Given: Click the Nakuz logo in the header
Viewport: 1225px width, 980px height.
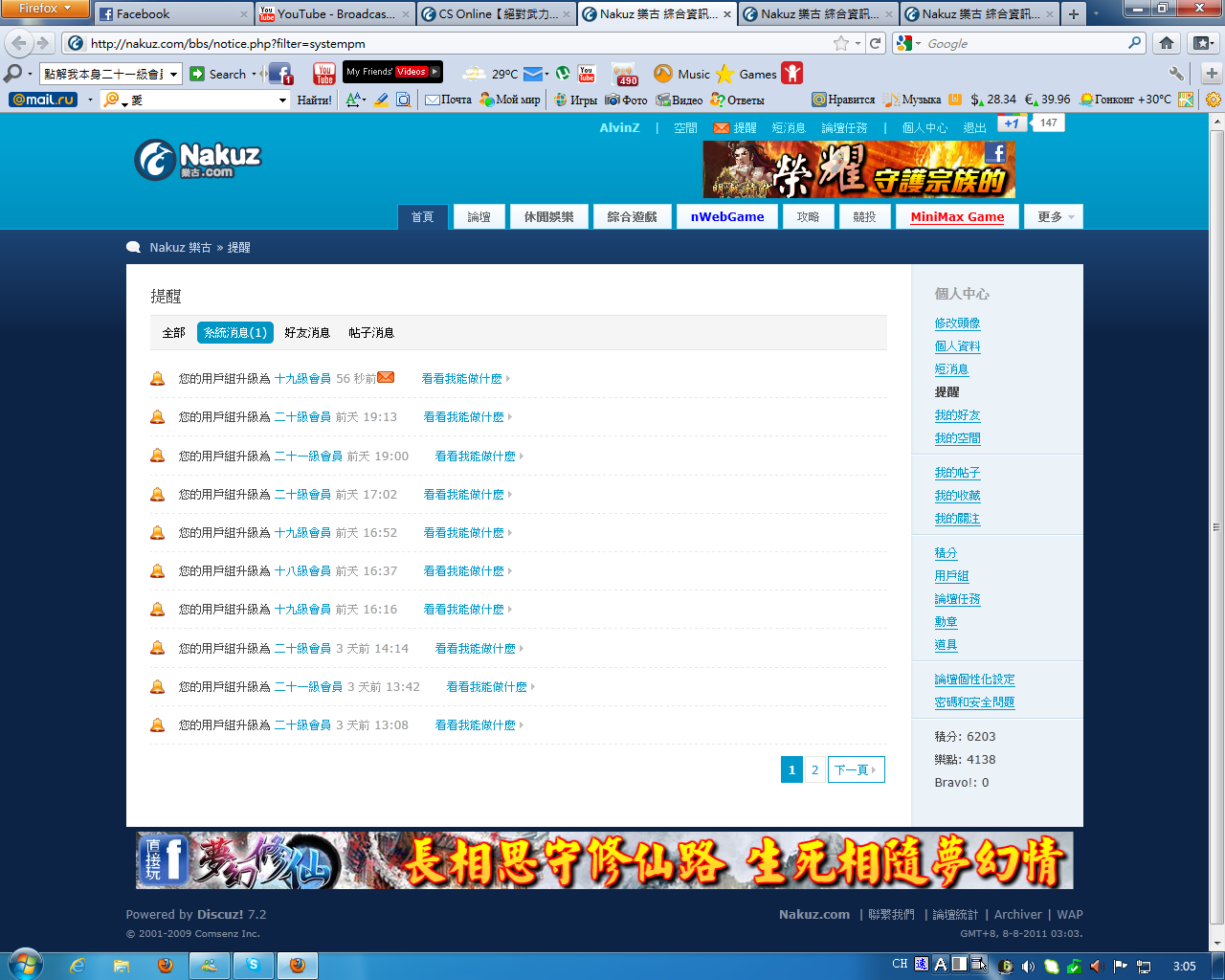Looking at the screenshot, I should [x=198, y=160].
